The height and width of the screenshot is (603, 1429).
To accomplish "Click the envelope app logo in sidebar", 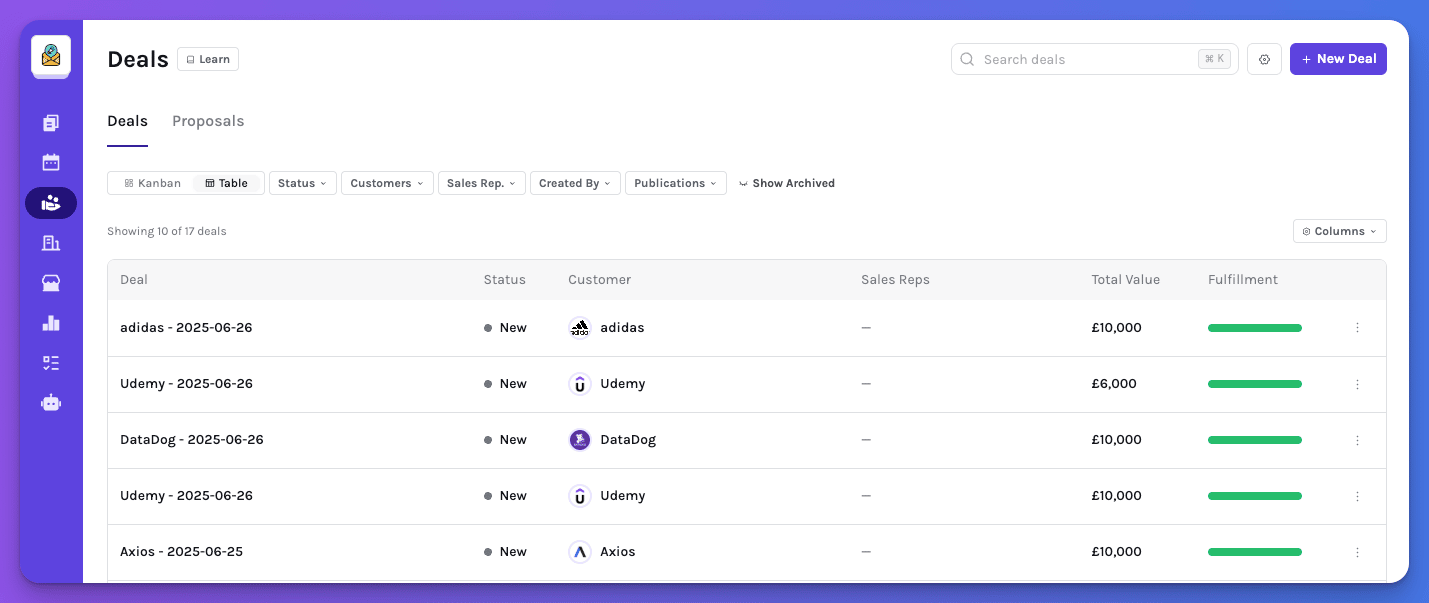I will click(x=51, y=56).
